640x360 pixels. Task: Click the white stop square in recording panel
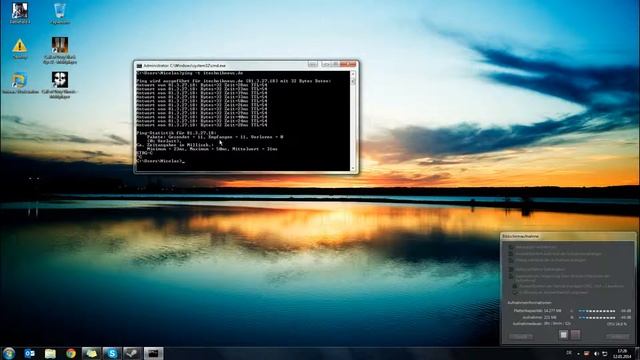coord(563,335)
